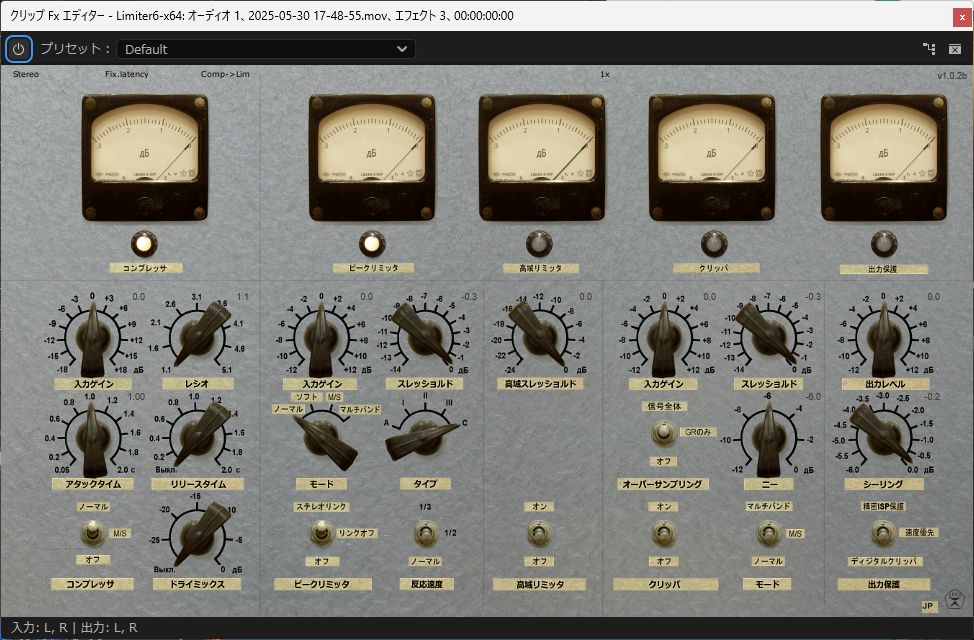Click the clipper oversampling mode switch
Image resolution: width=974 pixels, height=640 pixels.
tap(660, 433)
